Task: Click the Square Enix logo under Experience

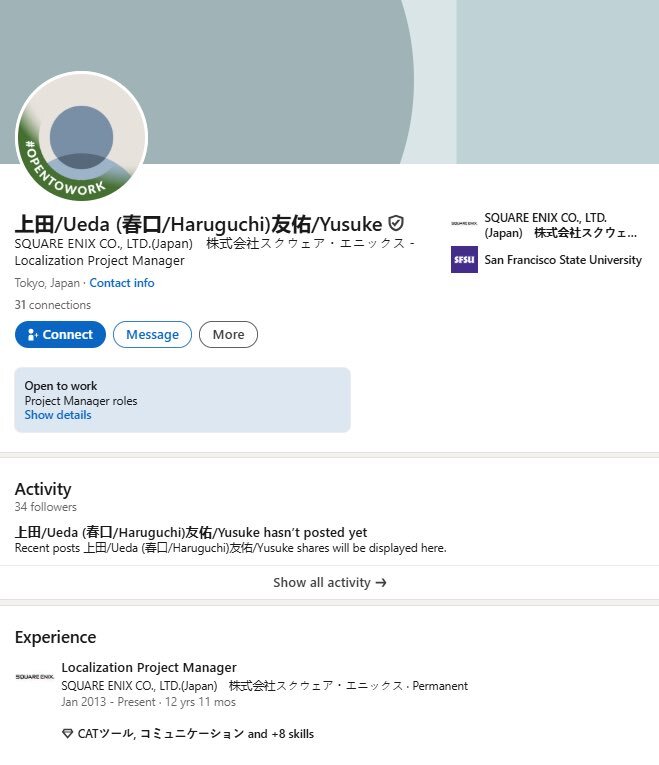Action: pos(34,677)
